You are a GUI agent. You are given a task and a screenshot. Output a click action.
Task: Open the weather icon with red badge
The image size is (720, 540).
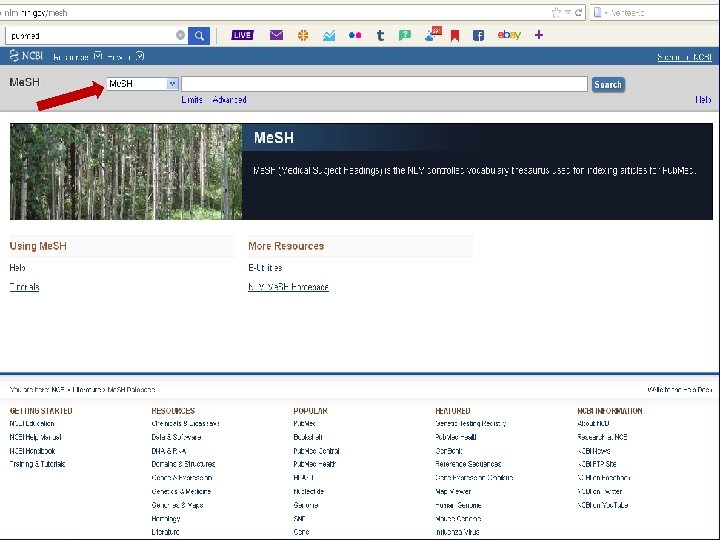[433, 34]
